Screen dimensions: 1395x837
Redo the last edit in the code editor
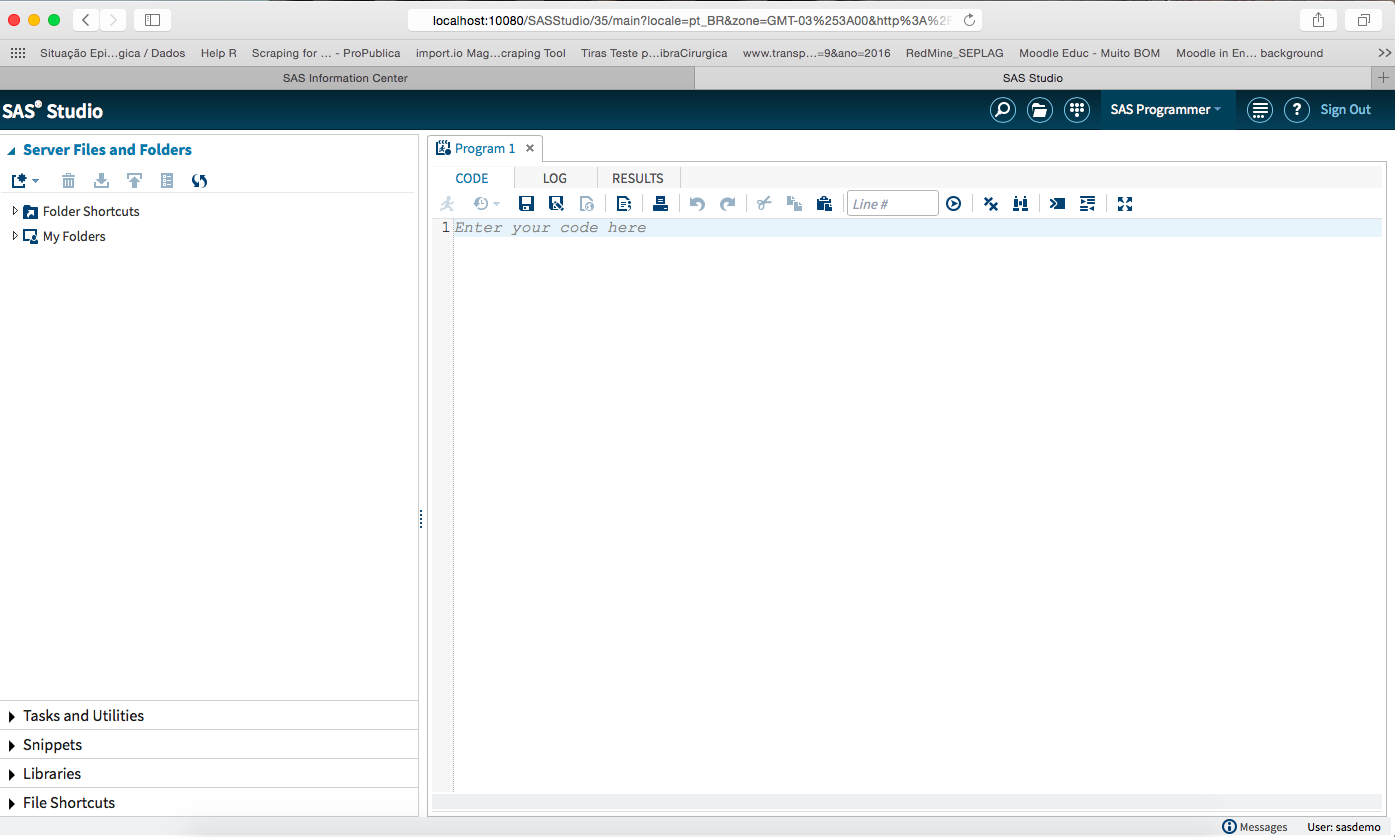728,204
